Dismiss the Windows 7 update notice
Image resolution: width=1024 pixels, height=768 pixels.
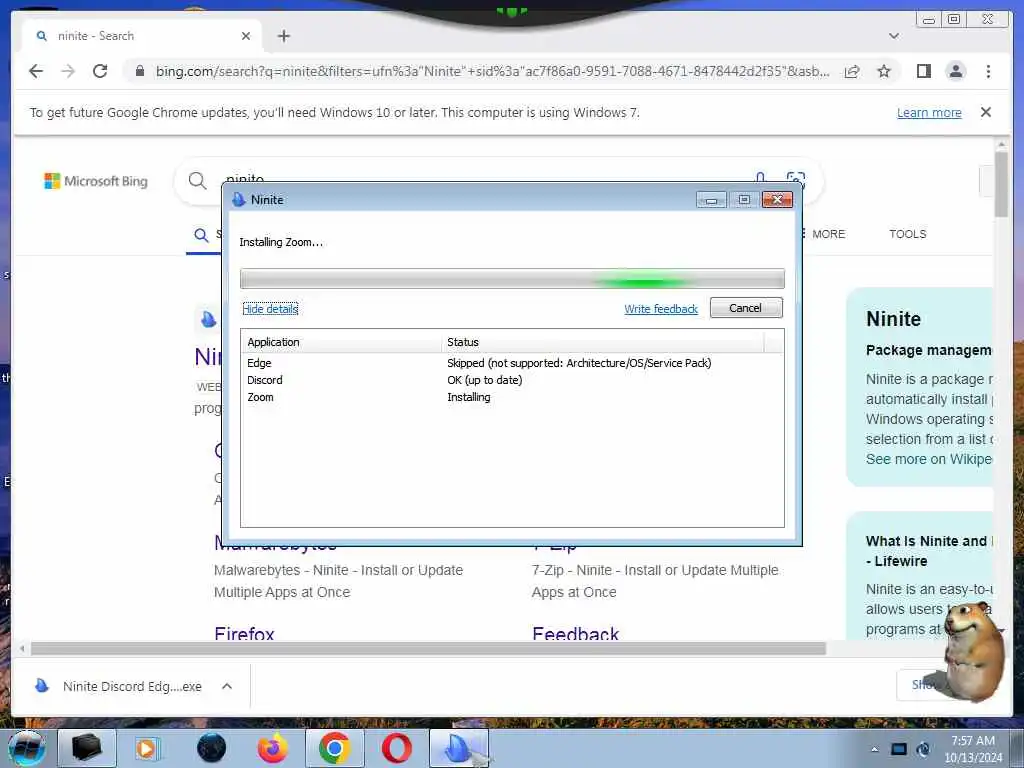[985, 112]
